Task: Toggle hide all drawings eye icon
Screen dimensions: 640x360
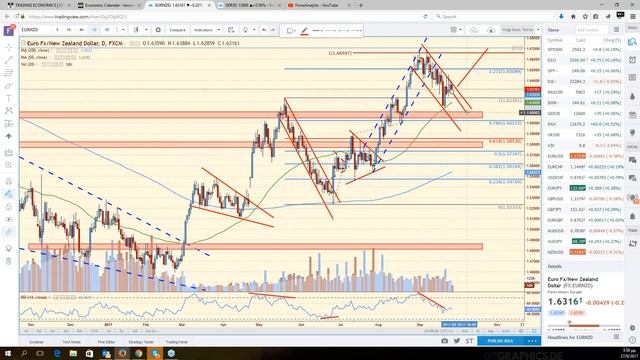Action: pos(9,219)
